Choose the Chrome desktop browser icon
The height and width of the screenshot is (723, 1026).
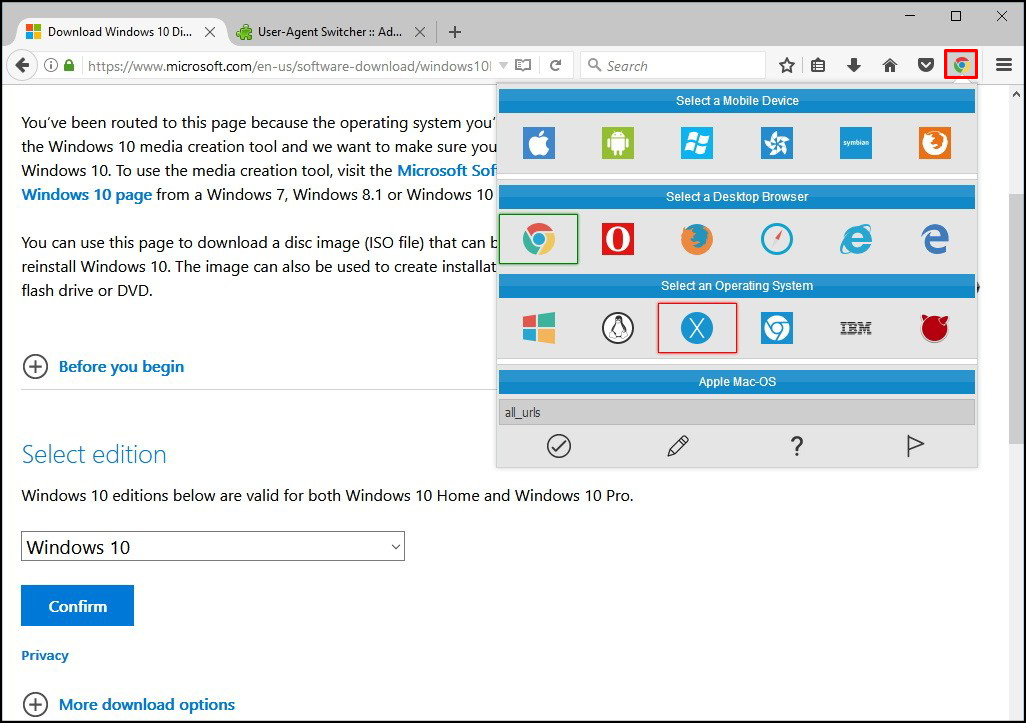tap(539, 239)
